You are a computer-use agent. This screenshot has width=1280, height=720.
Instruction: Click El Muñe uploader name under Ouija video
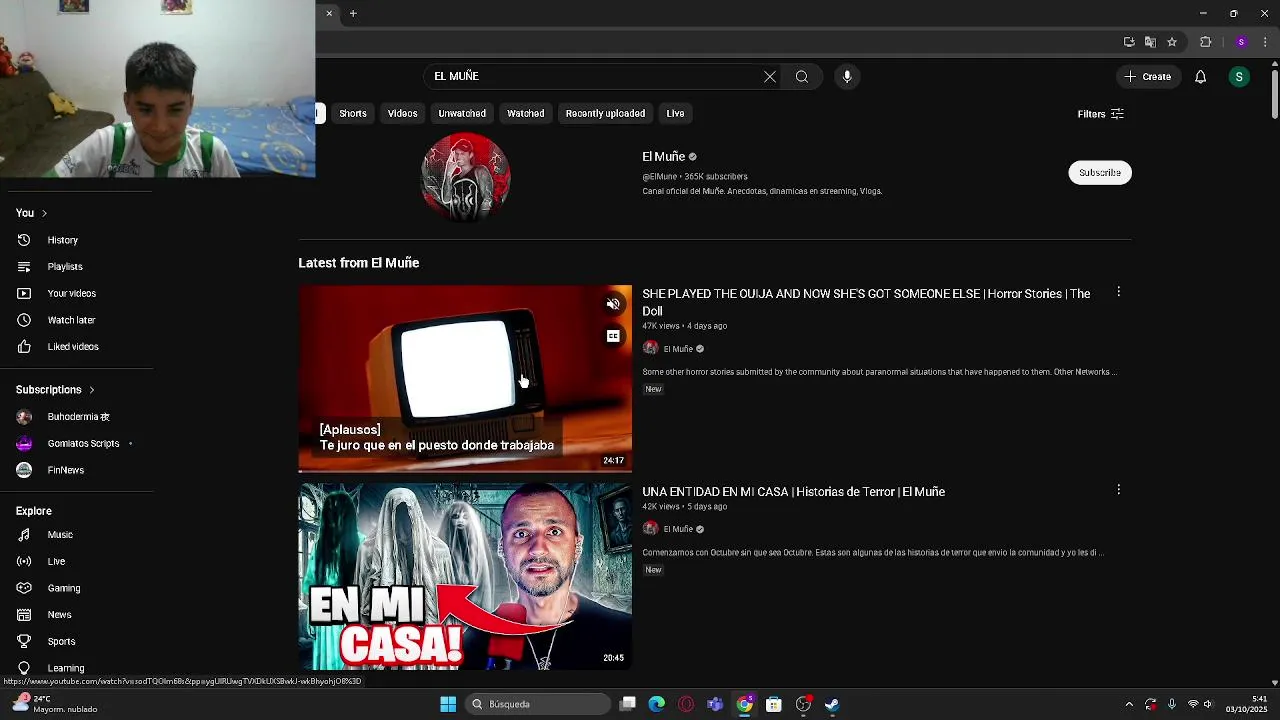pyautogui.click(x=678, y=349)
